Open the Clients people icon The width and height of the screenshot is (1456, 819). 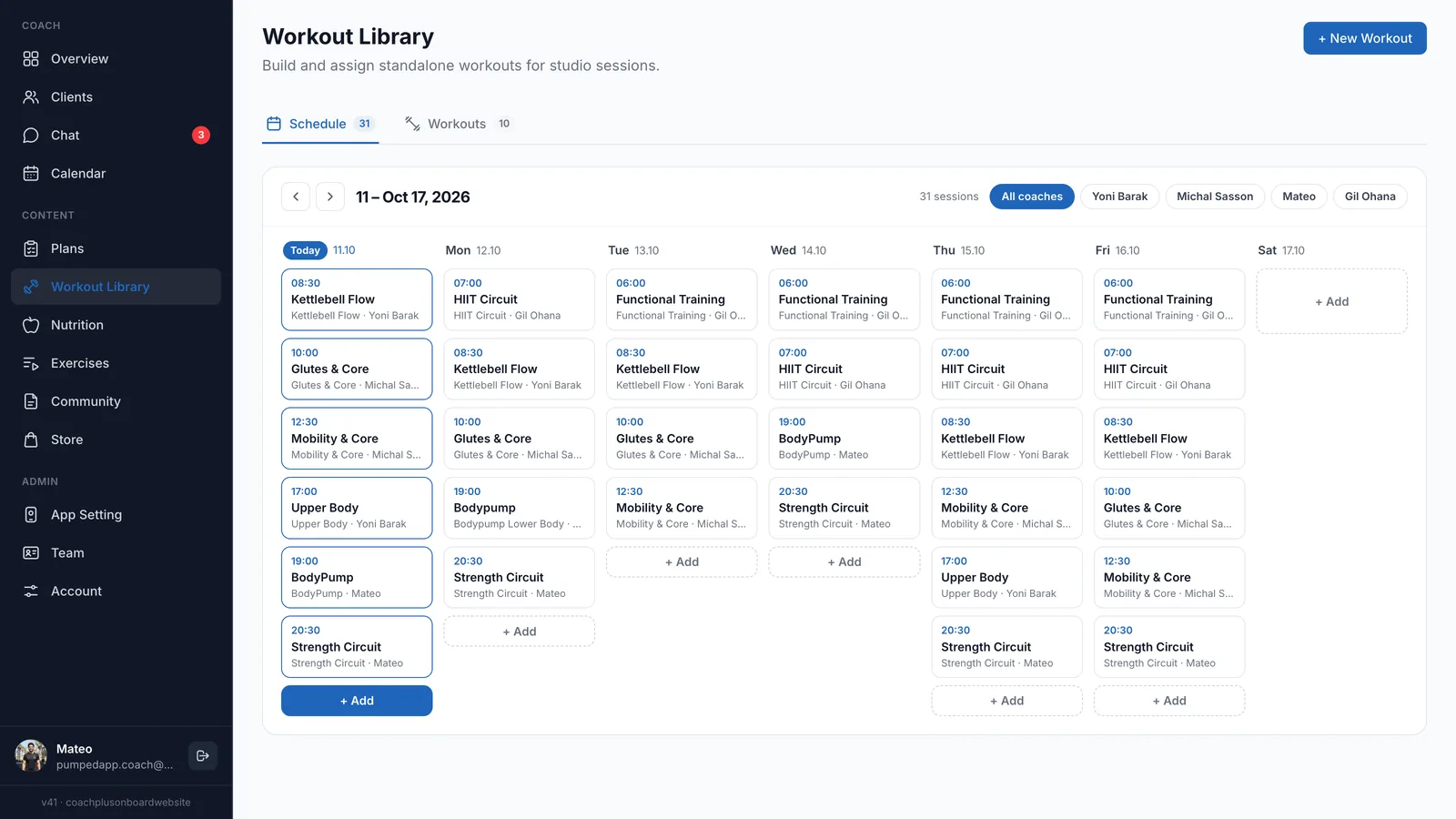(31, 96)
